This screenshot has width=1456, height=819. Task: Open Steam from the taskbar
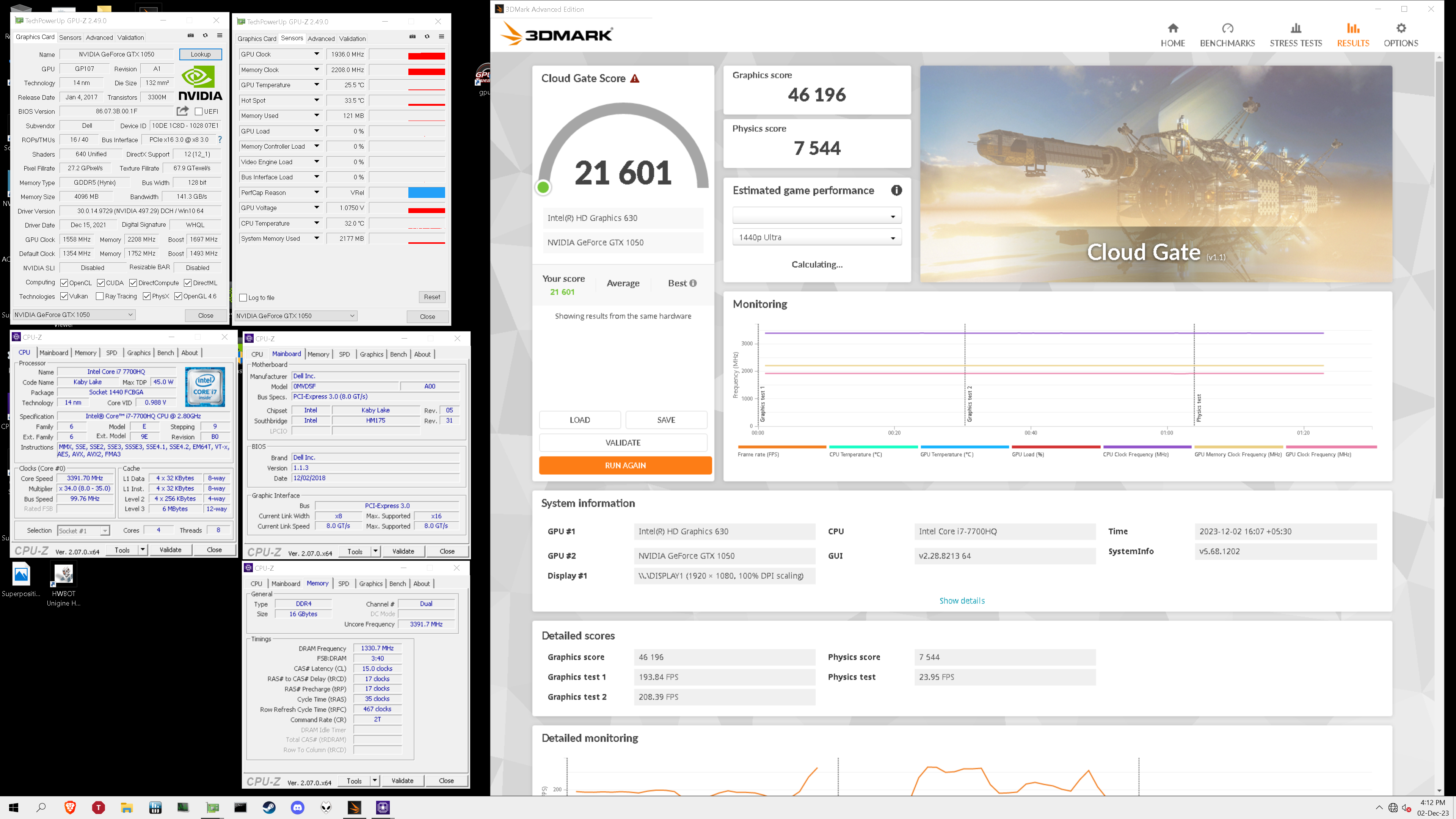[269, 807]
